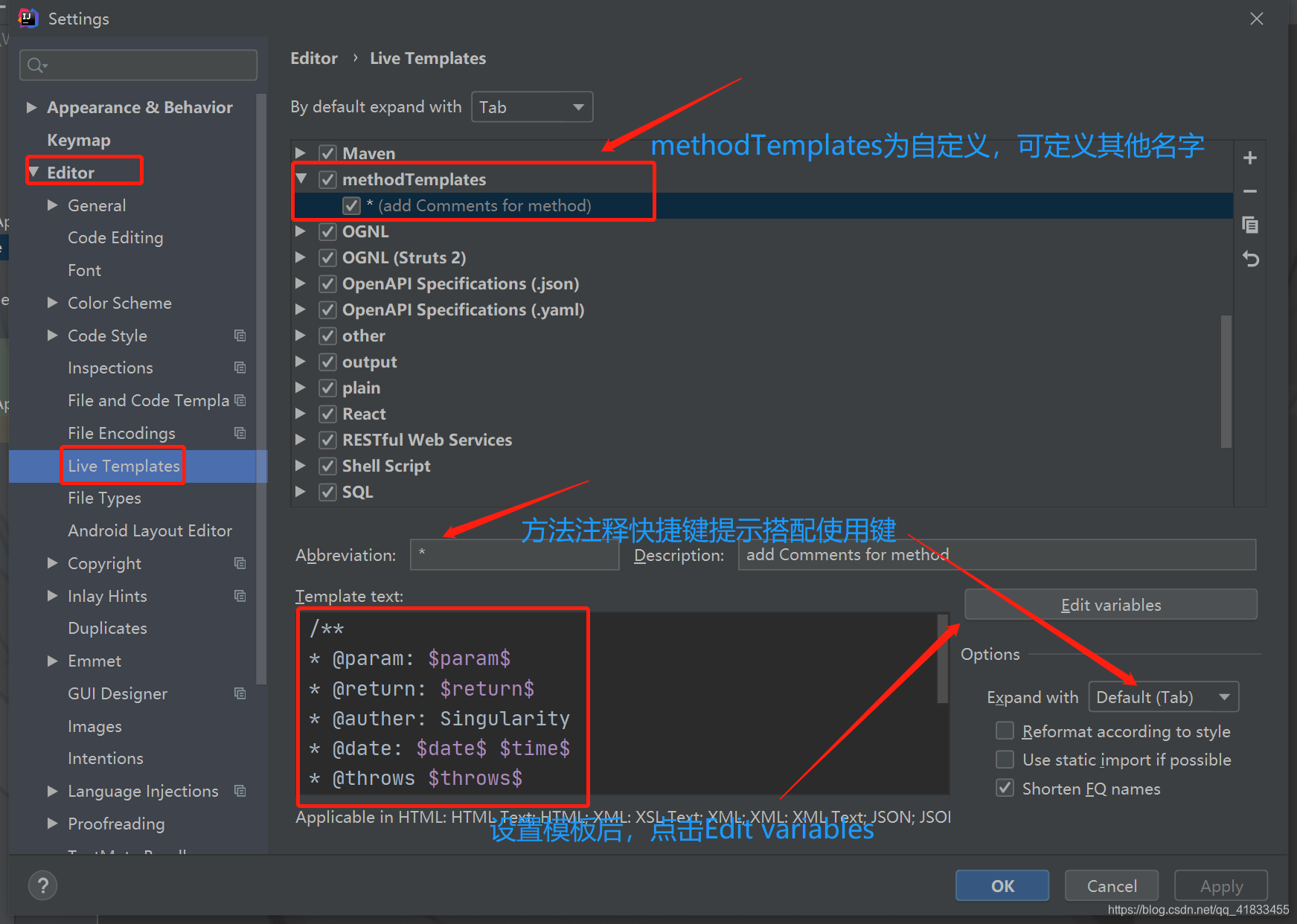The image size is (1297, 924).
Task: Click the duplicate template icon
Action: tap(1250, 225)
